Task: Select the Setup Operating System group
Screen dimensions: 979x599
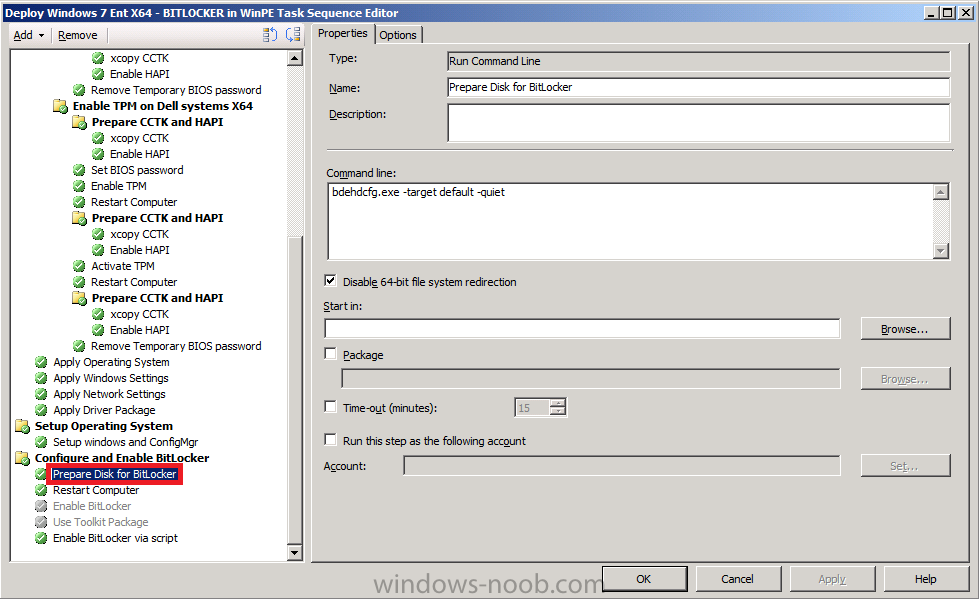Action: click(104, 426)
